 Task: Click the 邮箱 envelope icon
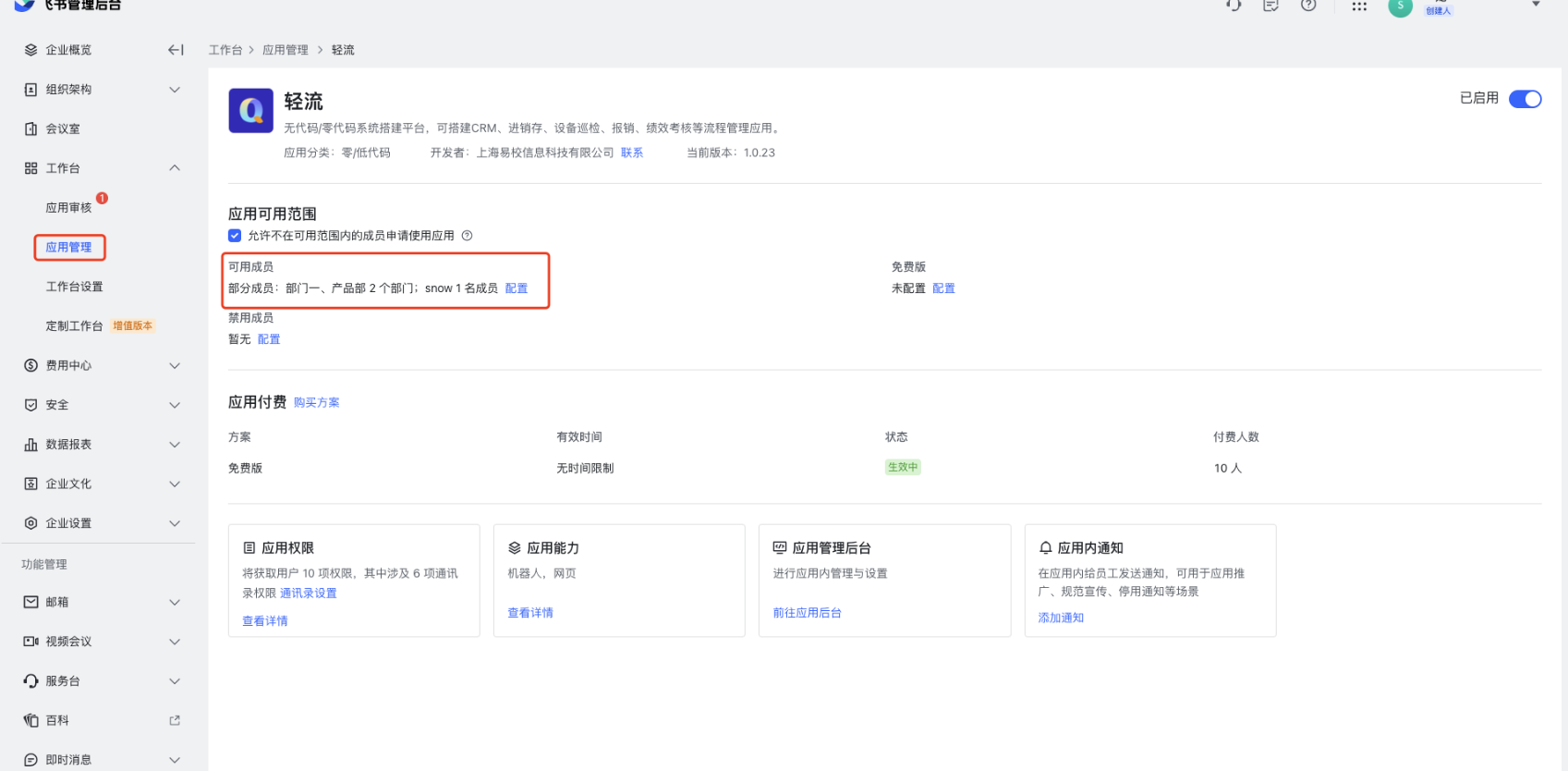click(30, 602)
